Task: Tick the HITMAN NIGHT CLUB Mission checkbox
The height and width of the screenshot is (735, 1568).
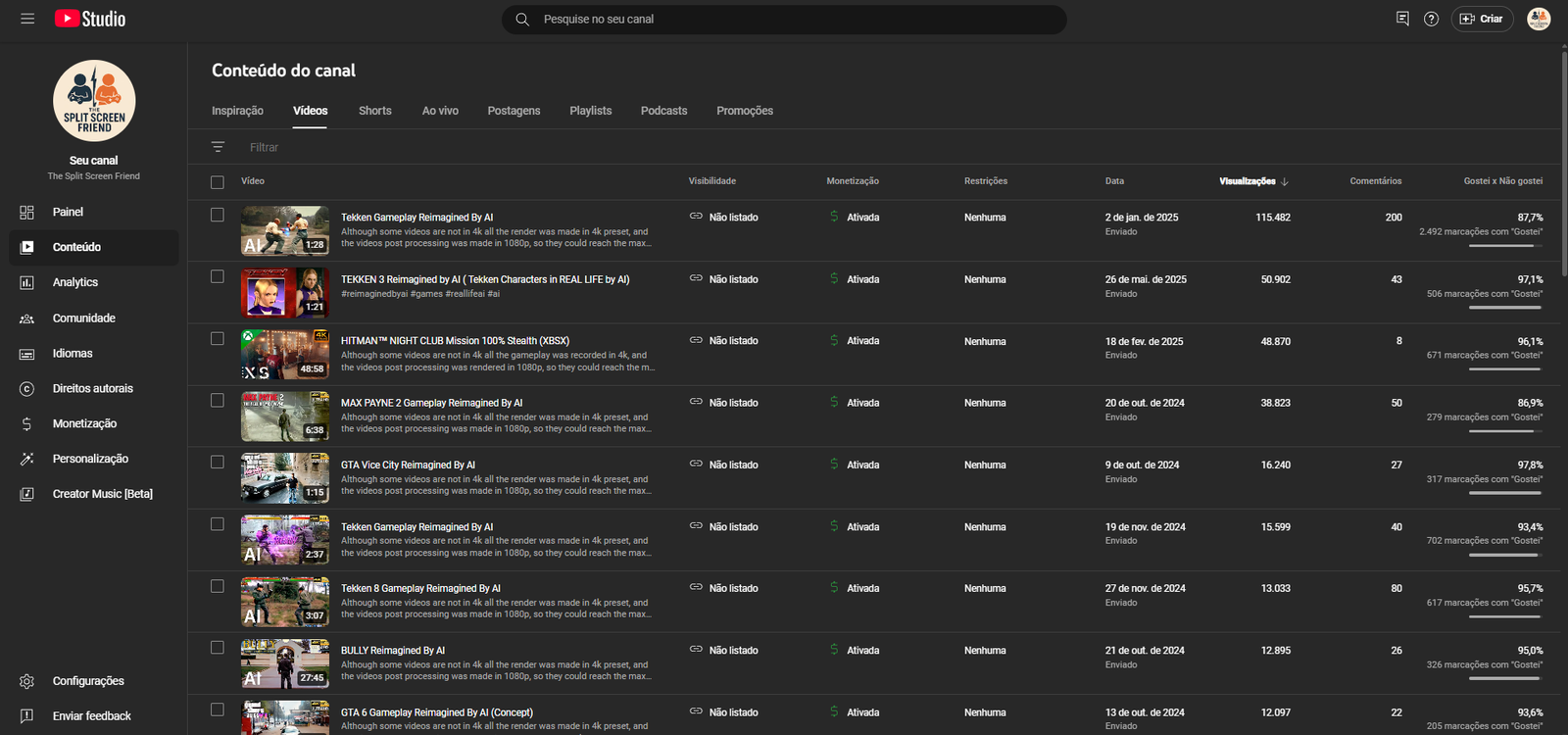Action: 218,338
